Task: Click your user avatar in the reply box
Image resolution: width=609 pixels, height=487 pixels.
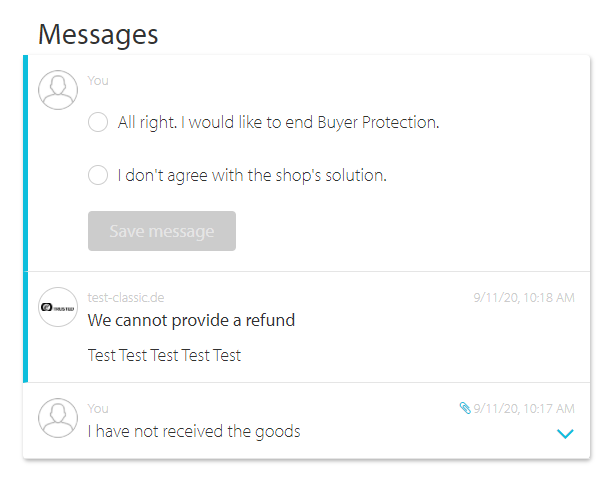Action: click(x=58, y=90)
